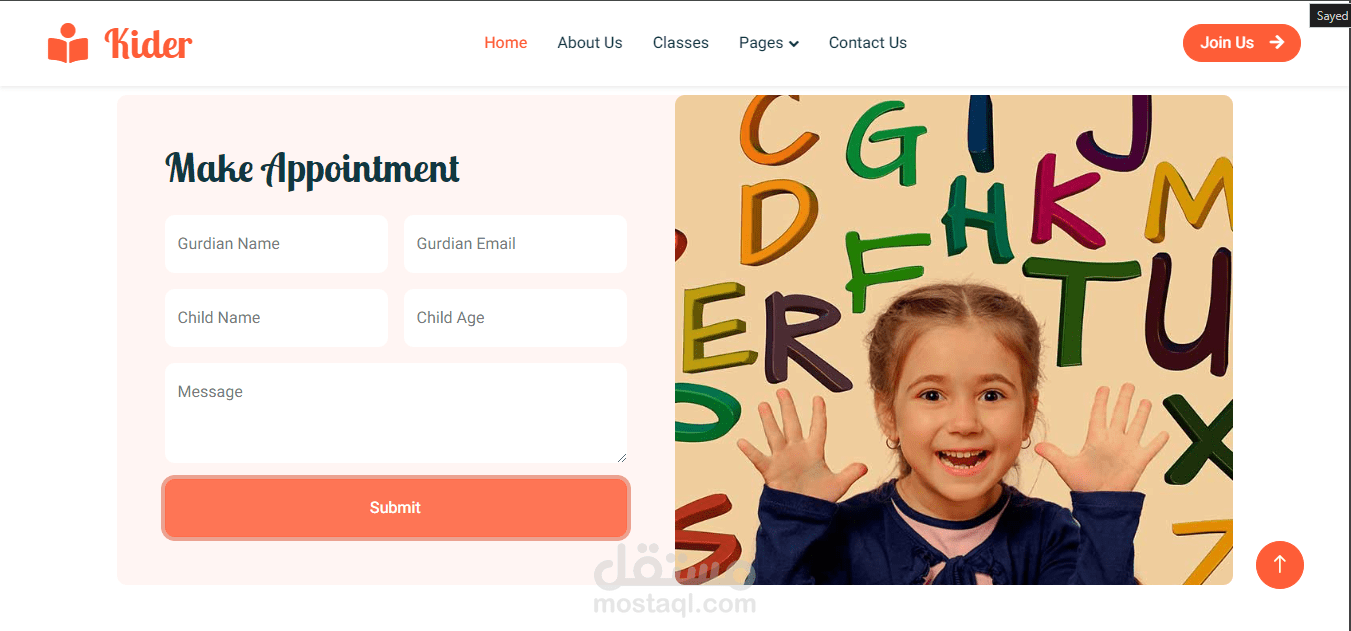Submit the appointment form
1351x631 pixels.
(x=396, y=508)
